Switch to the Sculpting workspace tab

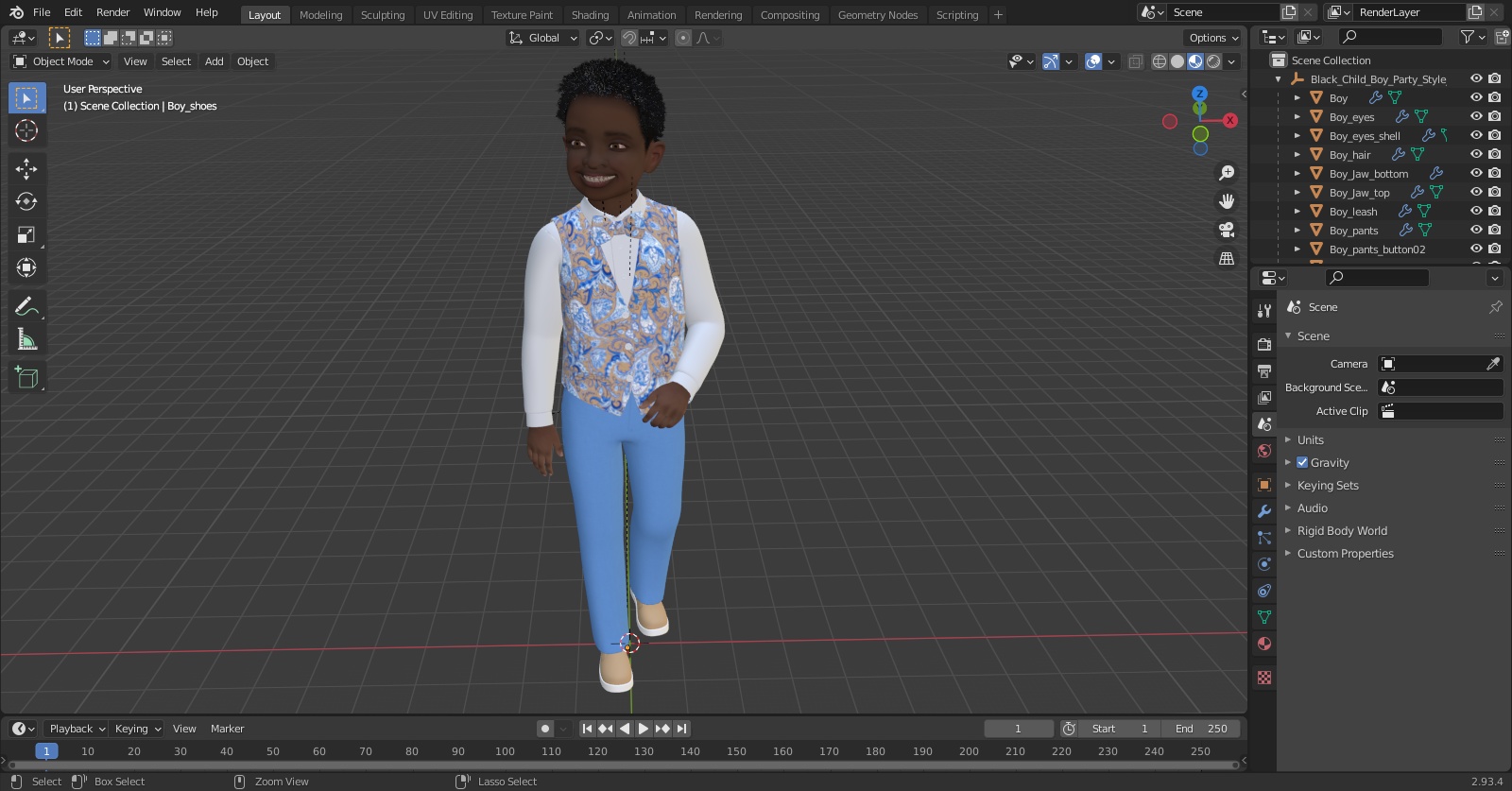pos(382,15)
